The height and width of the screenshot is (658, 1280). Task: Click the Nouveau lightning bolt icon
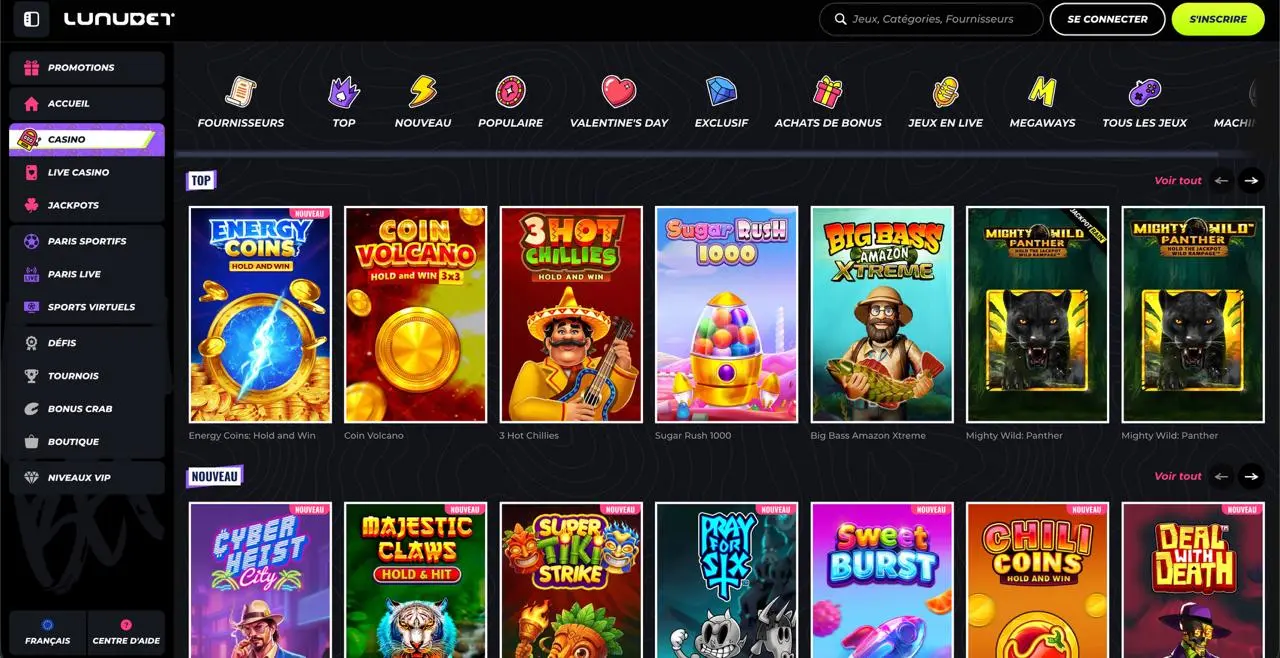[x=422, y=93]
